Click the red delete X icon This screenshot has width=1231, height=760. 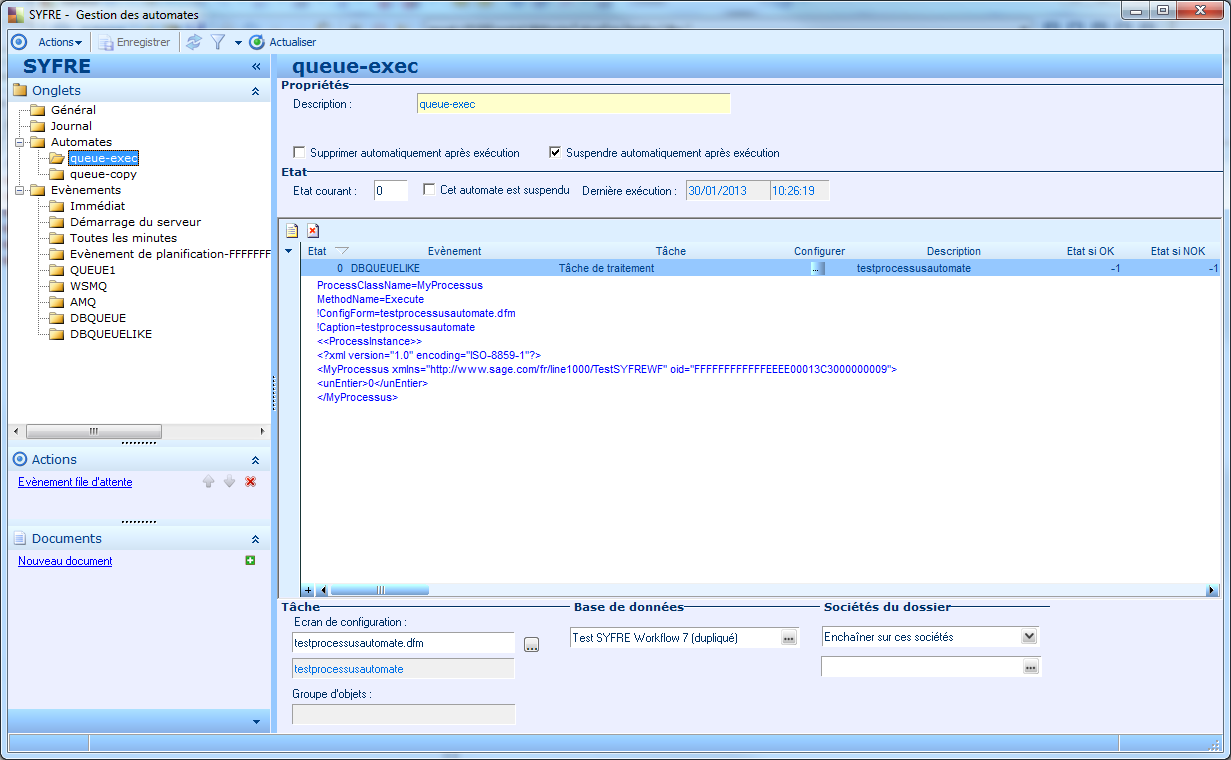click(250, 482)
